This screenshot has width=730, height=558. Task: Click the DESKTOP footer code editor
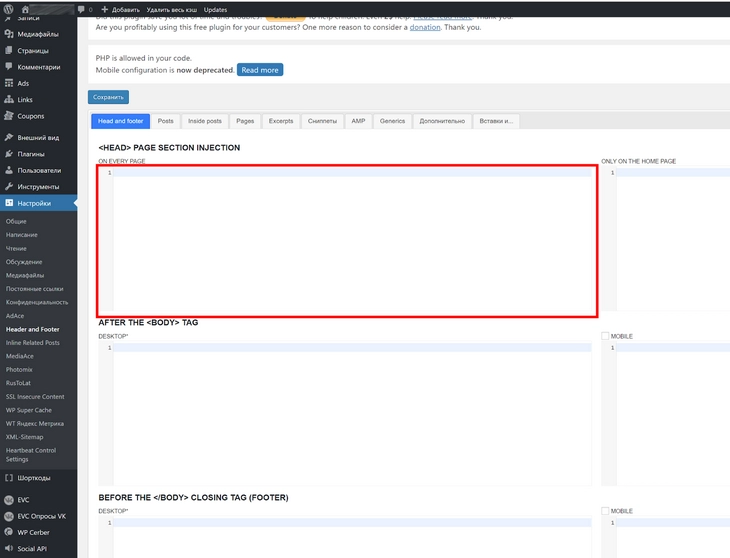pos(345,538)
